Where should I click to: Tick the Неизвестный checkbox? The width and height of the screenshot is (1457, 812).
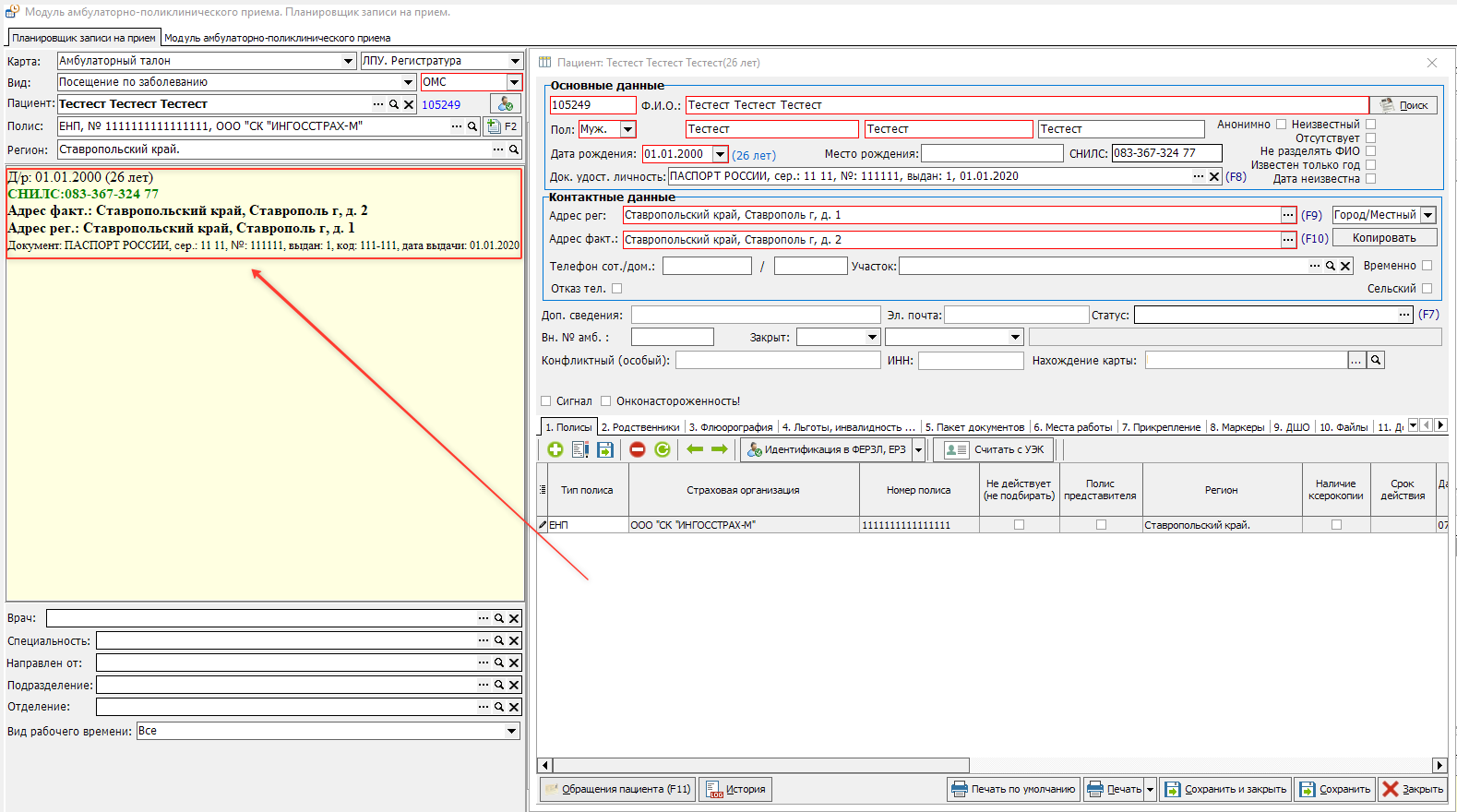pyautogui.click(x=1370, y=124)
